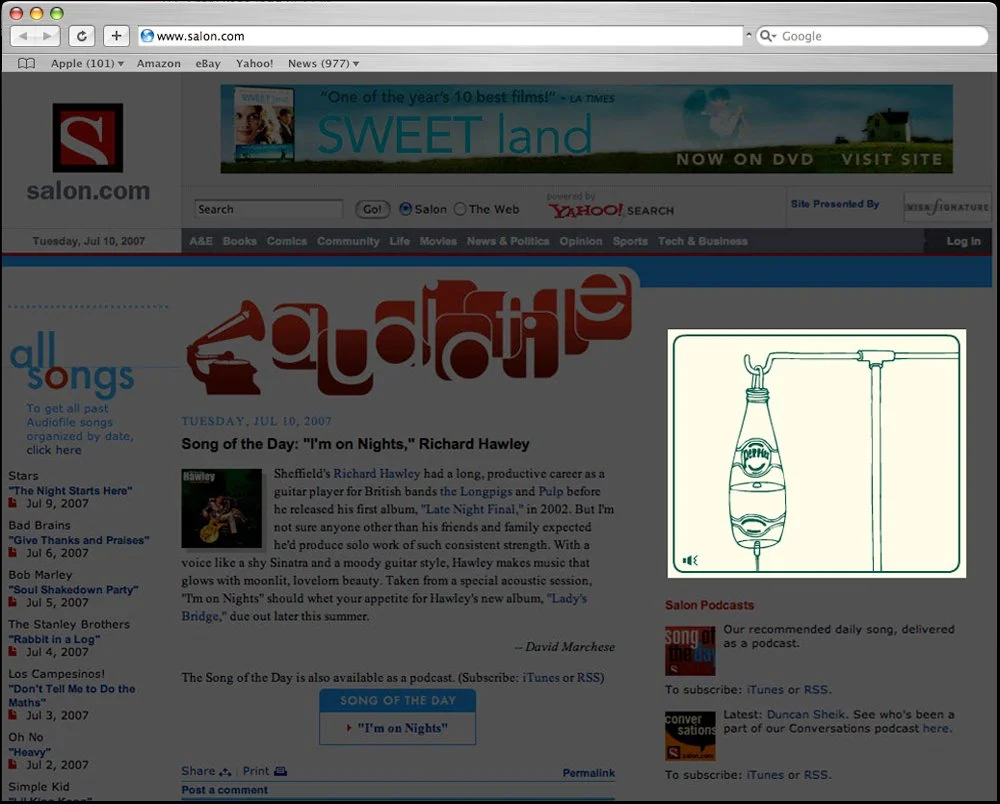Open the bookmarks book icon
The height and width of the screenshot is (804, 1000).
click(26, 63)
